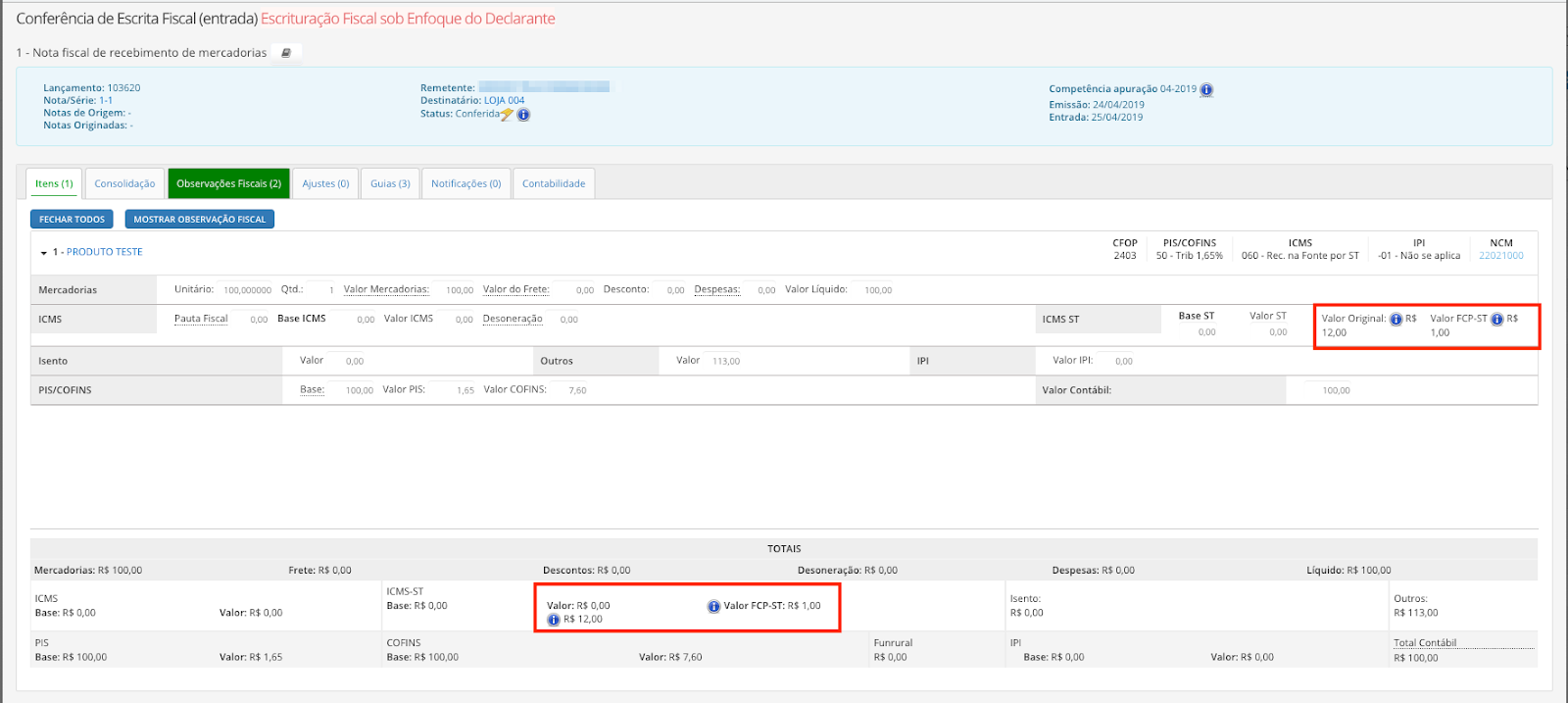Switch to the Itens (1) tab
Image resolution: width=1568 pixels, height=703 pixels.
(x=54, y=183)
